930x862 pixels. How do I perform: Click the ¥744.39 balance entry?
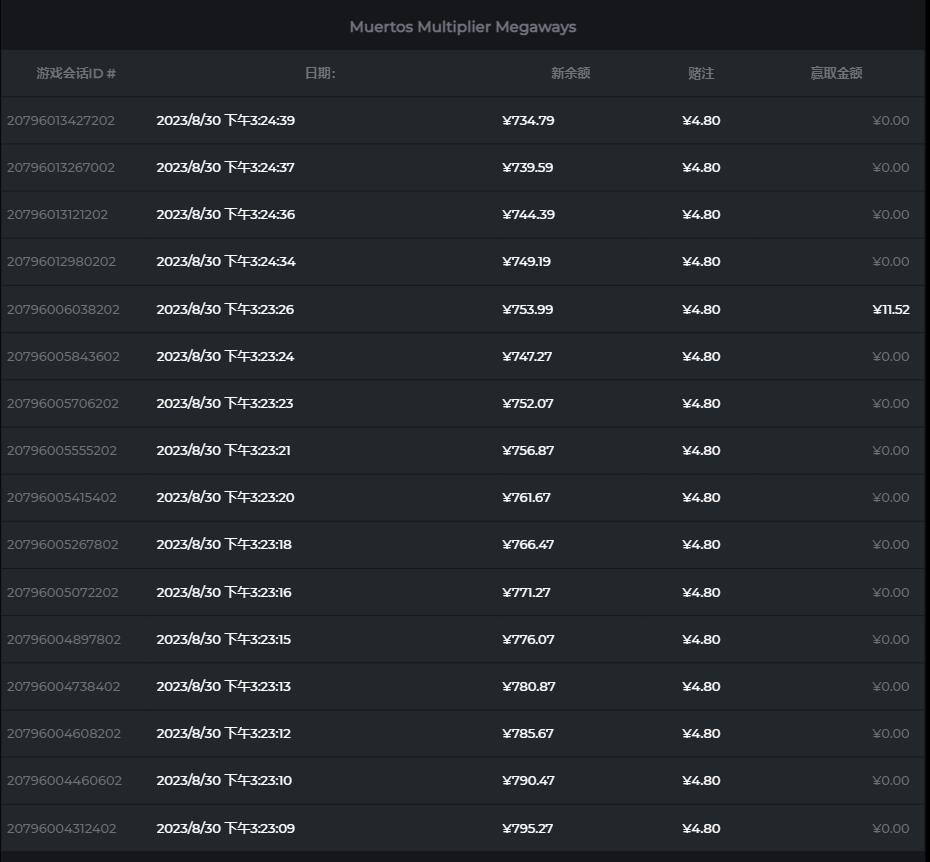pyautogui.click(x=528, y=215)
